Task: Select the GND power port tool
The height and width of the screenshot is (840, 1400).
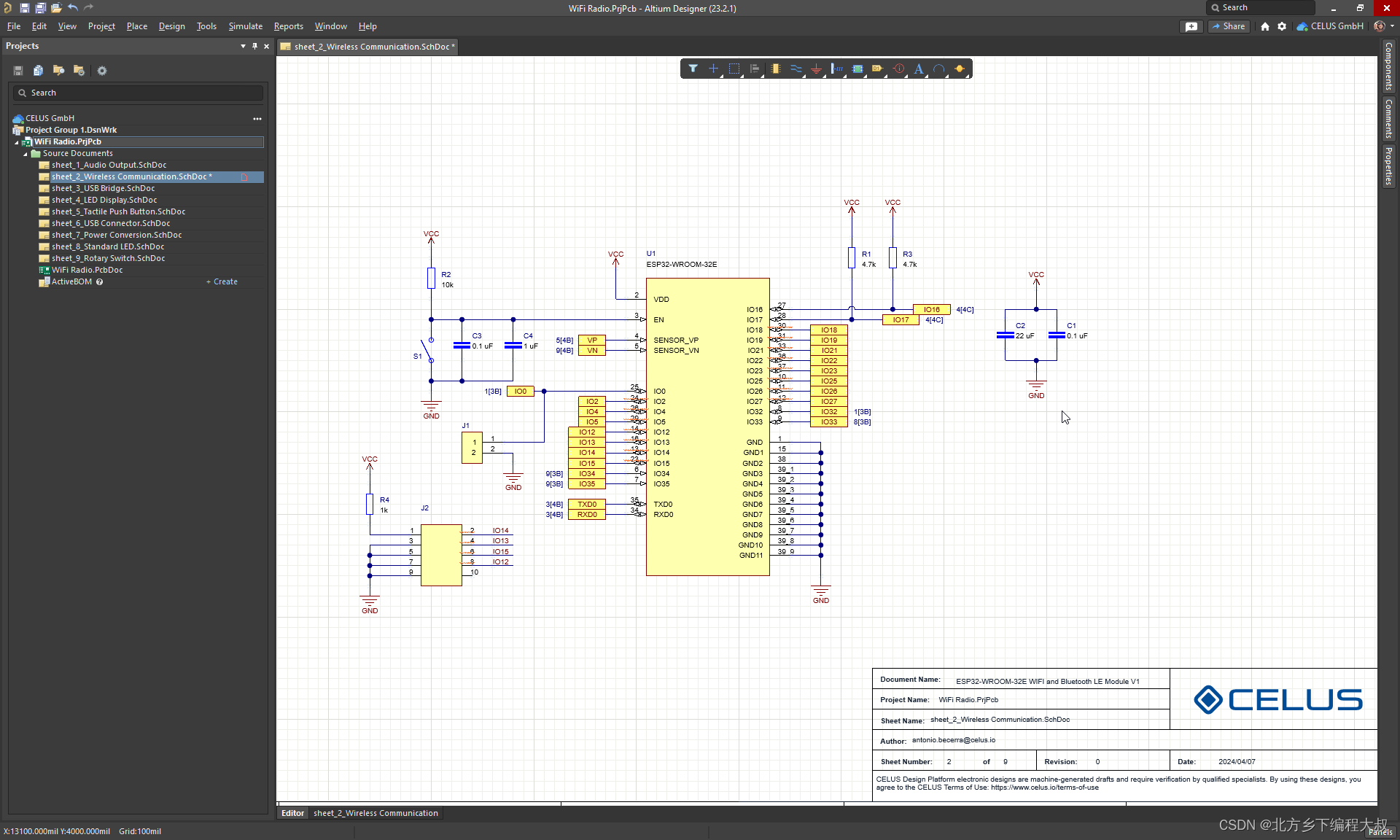Action: [816, 69]
